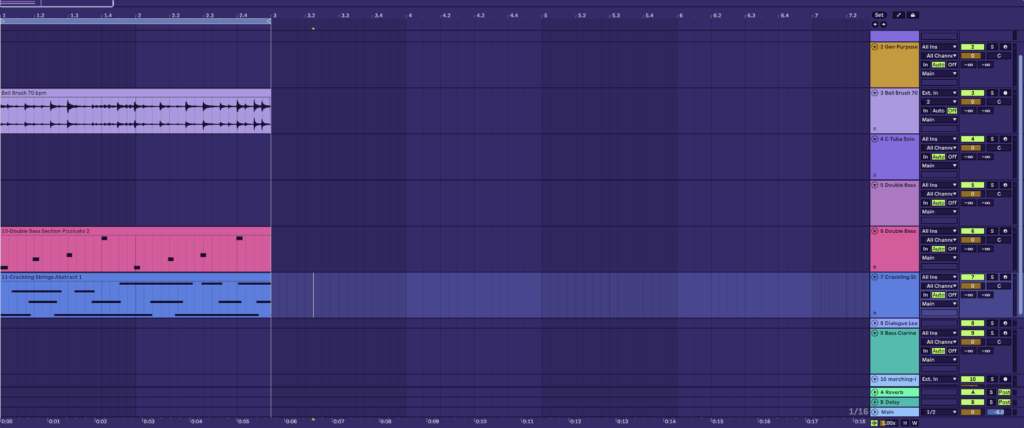
Task: Jump to the previous locator arrow
Action: point(877,25)
